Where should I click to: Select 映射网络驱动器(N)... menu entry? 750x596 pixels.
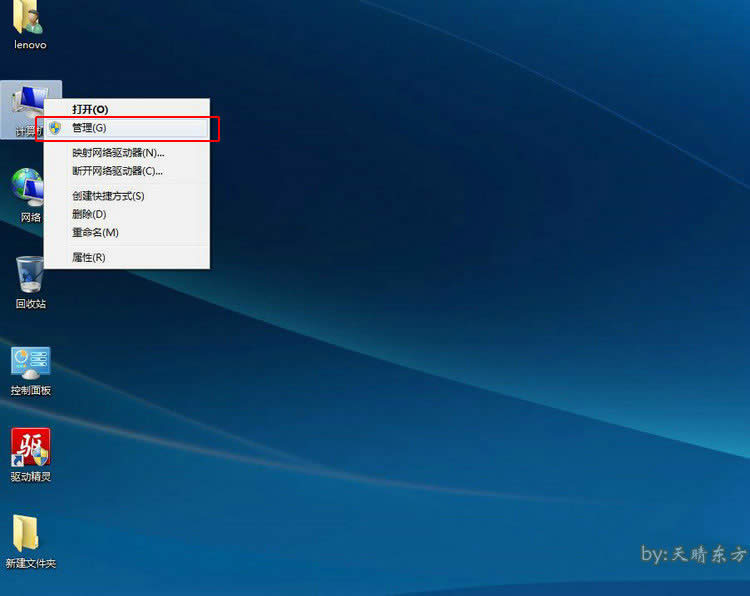tap(118, 153)
